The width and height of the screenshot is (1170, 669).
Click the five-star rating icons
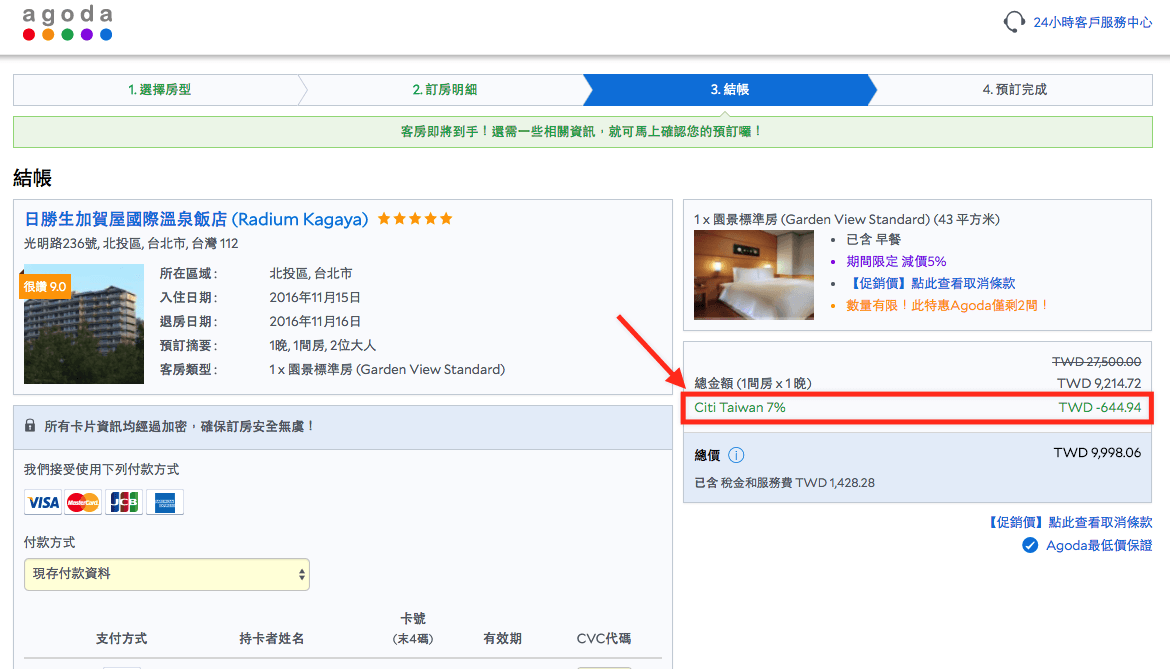click(415, 219)
